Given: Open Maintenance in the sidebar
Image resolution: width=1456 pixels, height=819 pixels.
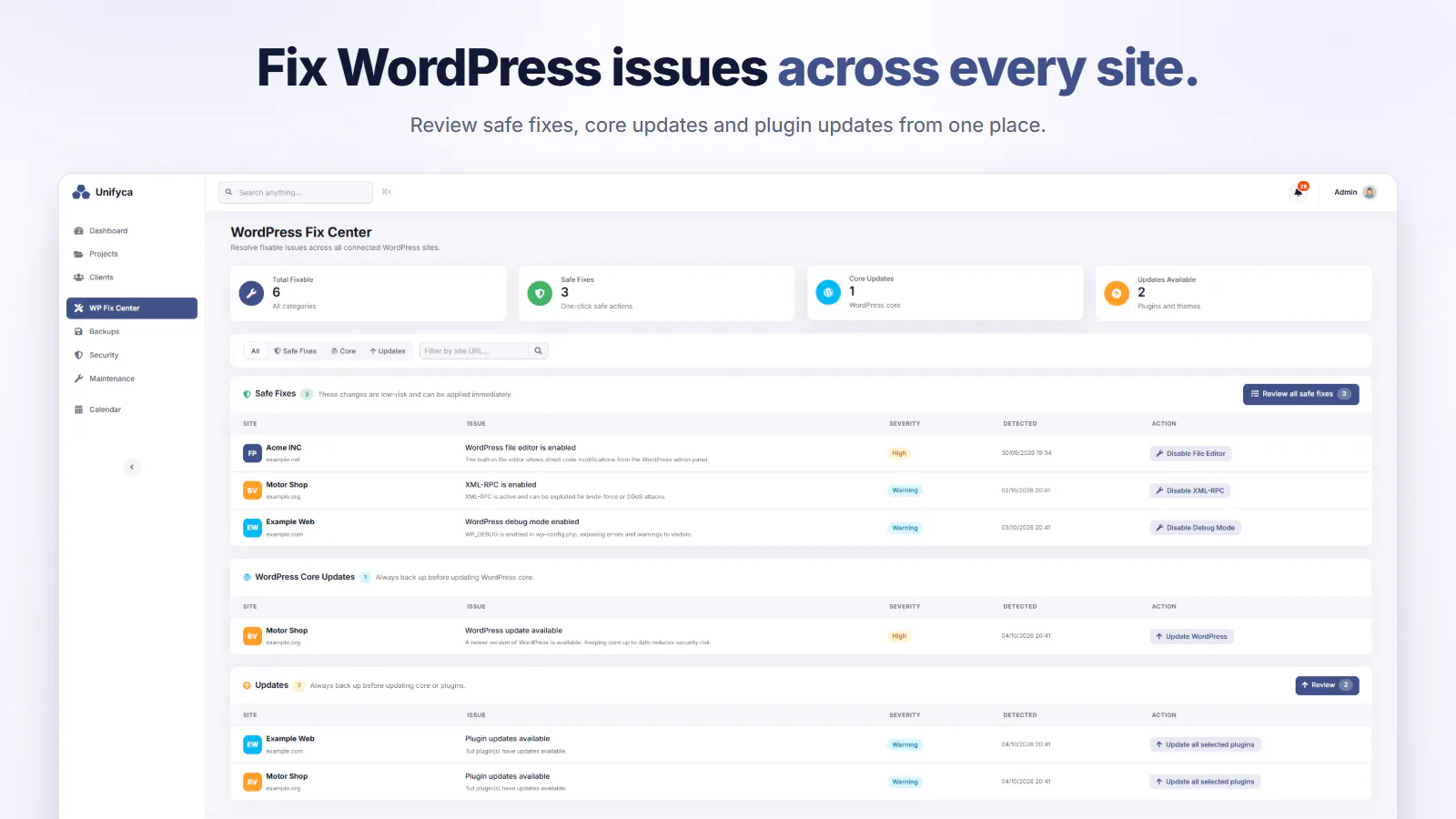Looking at the screenshot, I should pos(132,379).
